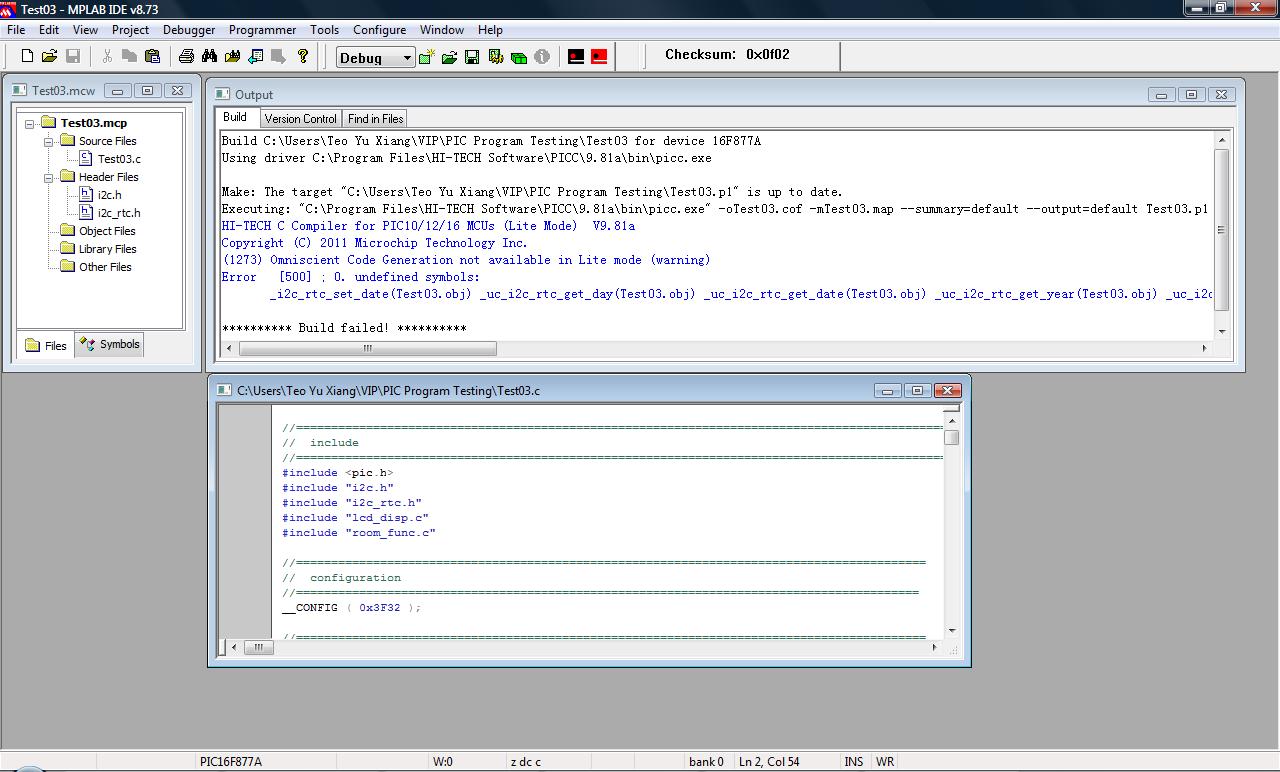The width and height of the screenshot is (1280, 772).
Task: Click the __CONFIG ( 0x3F32 ) line
Action: point(352,608)
